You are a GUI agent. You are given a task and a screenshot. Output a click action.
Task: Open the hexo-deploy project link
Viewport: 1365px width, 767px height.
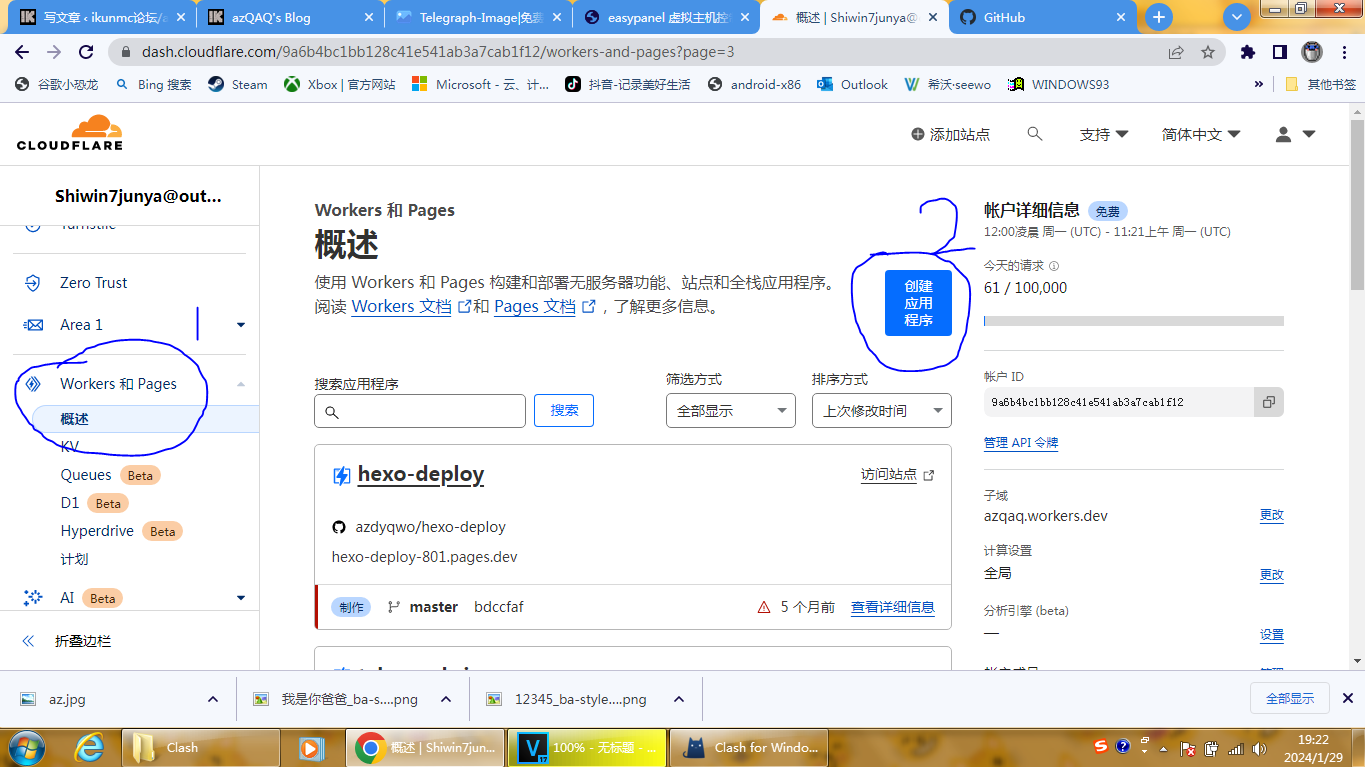[420, 475]
